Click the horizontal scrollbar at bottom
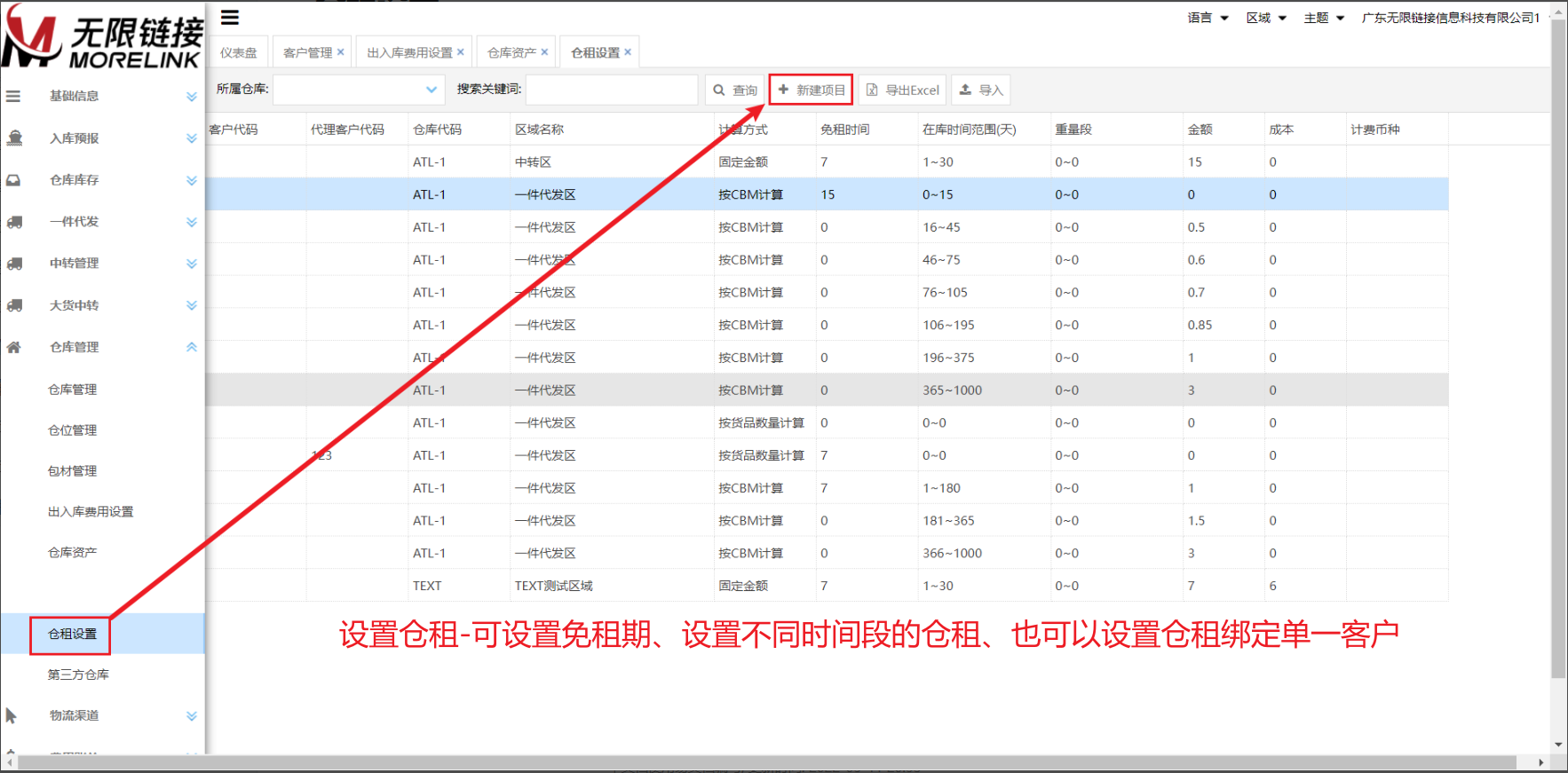Image resolution: width=1568 pixels, height=773 pixels. point(767,762)
